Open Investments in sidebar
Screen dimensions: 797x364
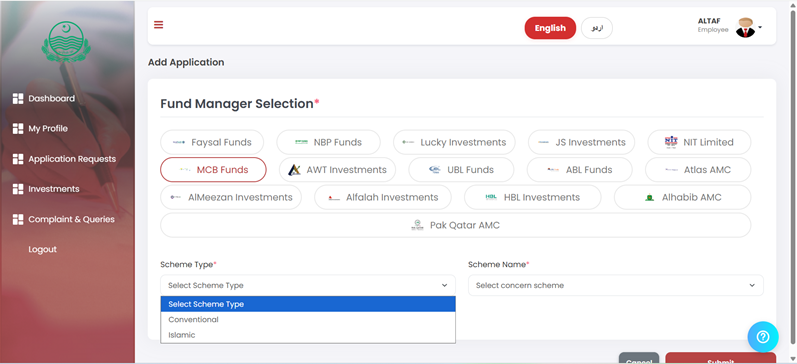click(x=54, y=189)
